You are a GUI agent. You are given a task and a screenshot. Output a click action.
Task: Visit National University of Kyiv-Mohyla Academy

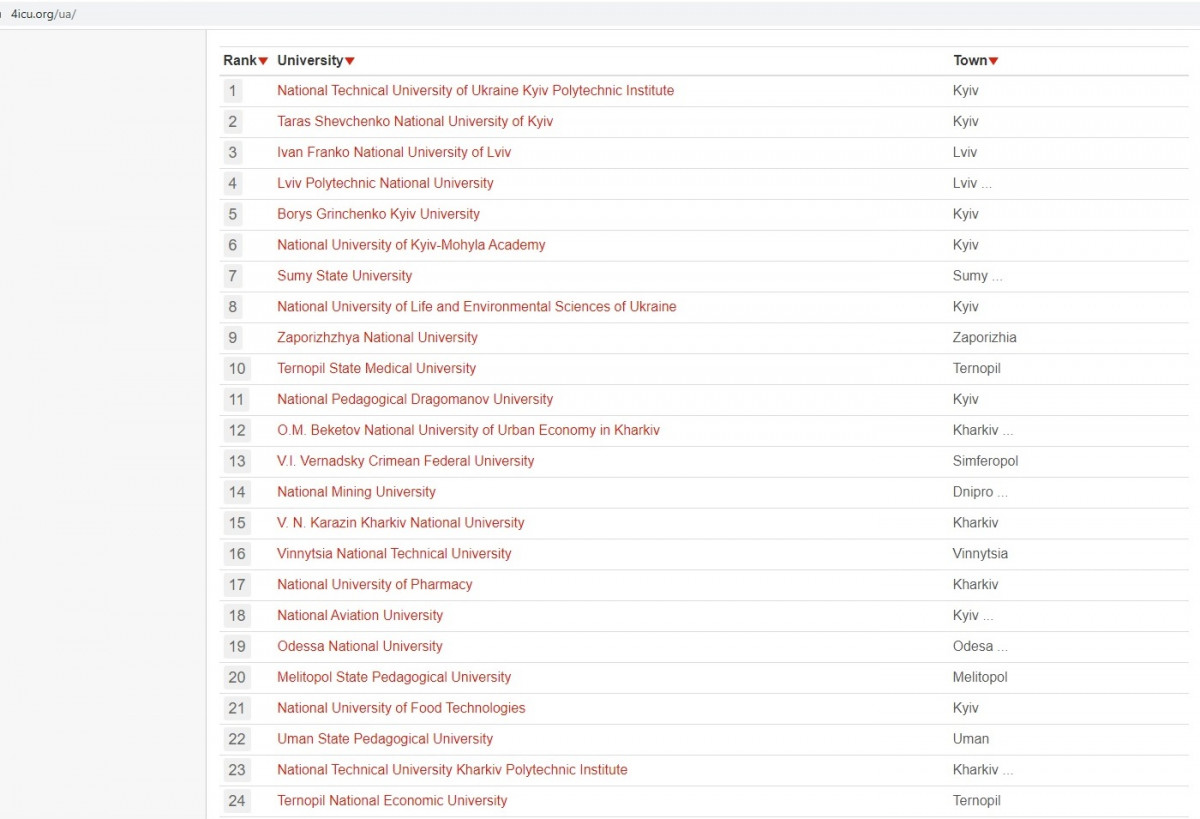coord(411,245)
